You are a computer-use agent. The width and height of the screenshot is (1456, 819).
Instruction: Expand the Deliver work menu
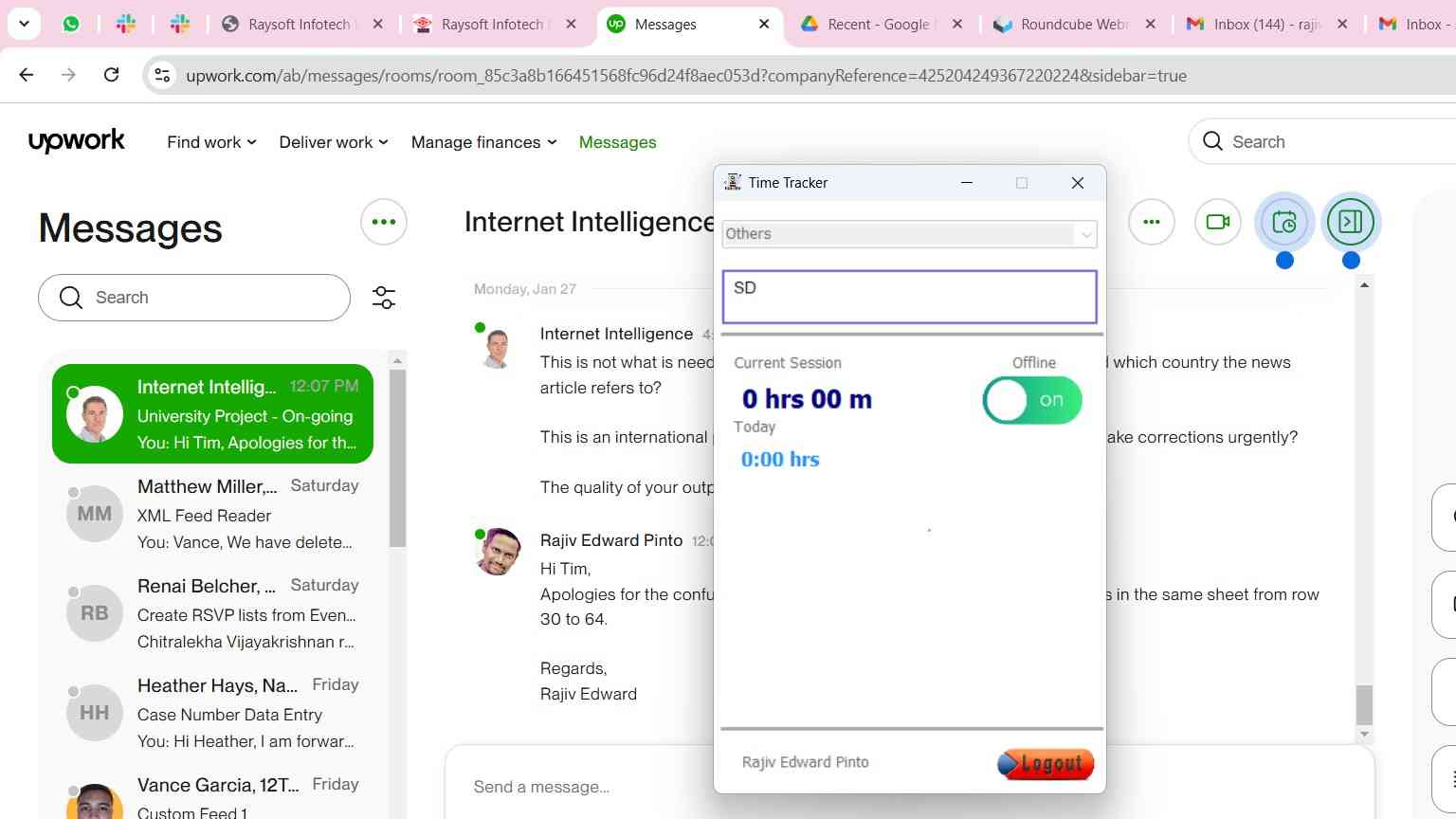click(x=334, y=142)
